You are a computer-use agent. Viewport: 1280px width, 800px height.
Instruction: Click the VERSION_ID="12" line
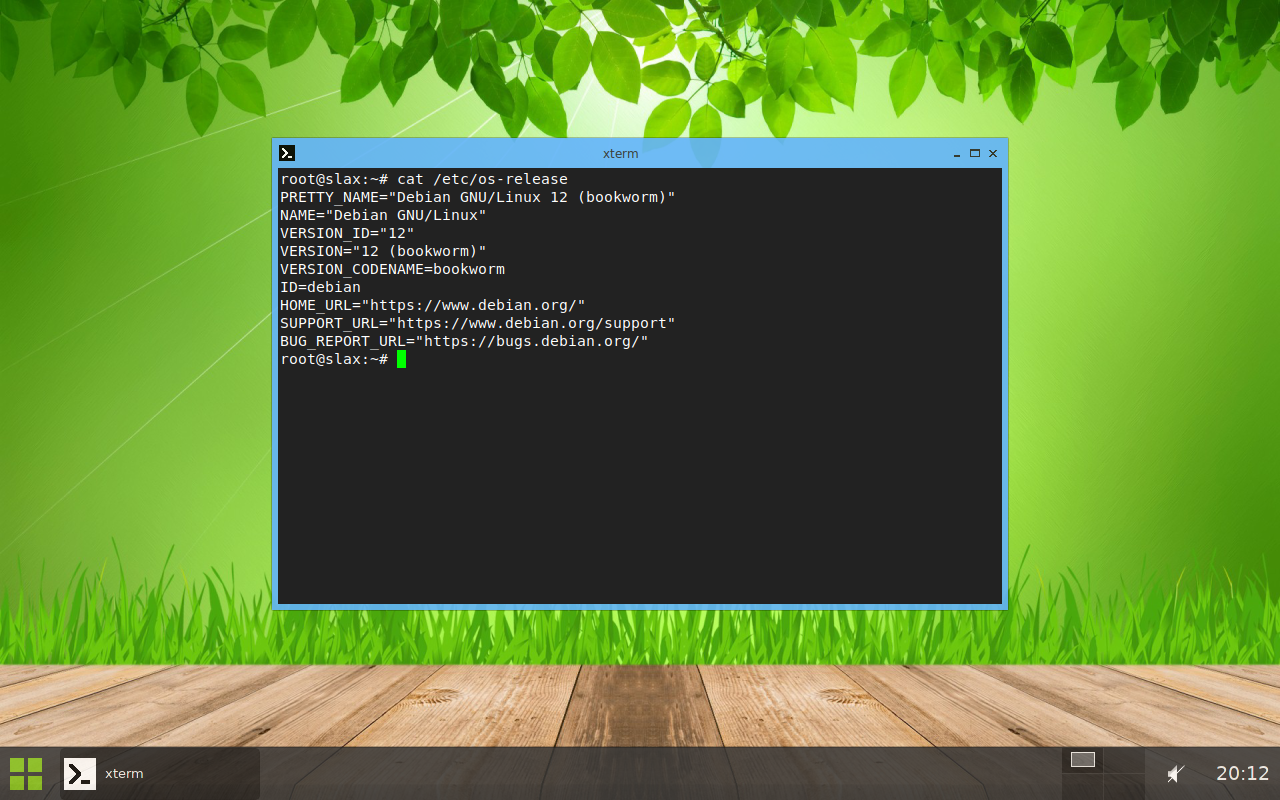(x=347, y=233)
